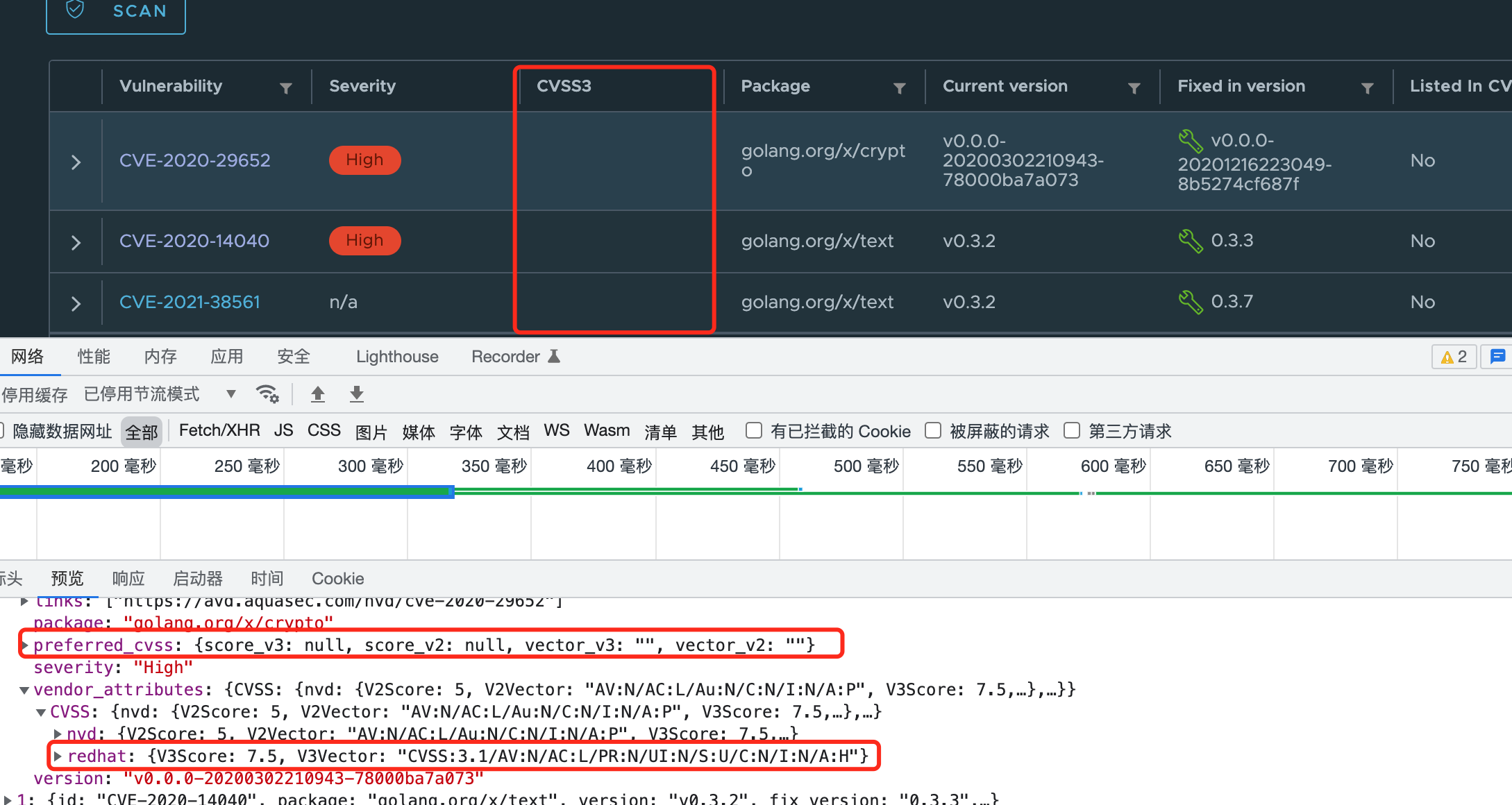Expand the CVE-2020-29652 row details
Screen dimensions: 1512x805
click(75, 161)
